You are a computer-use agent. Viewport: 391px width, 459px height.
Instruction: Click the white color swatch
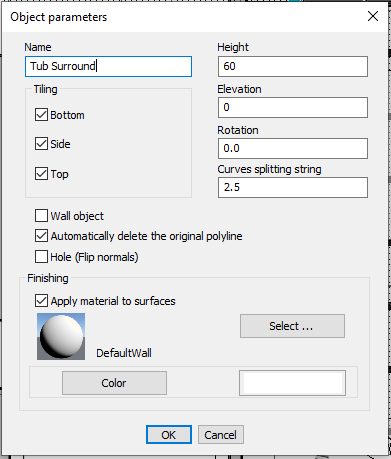[x=292, y=383]
